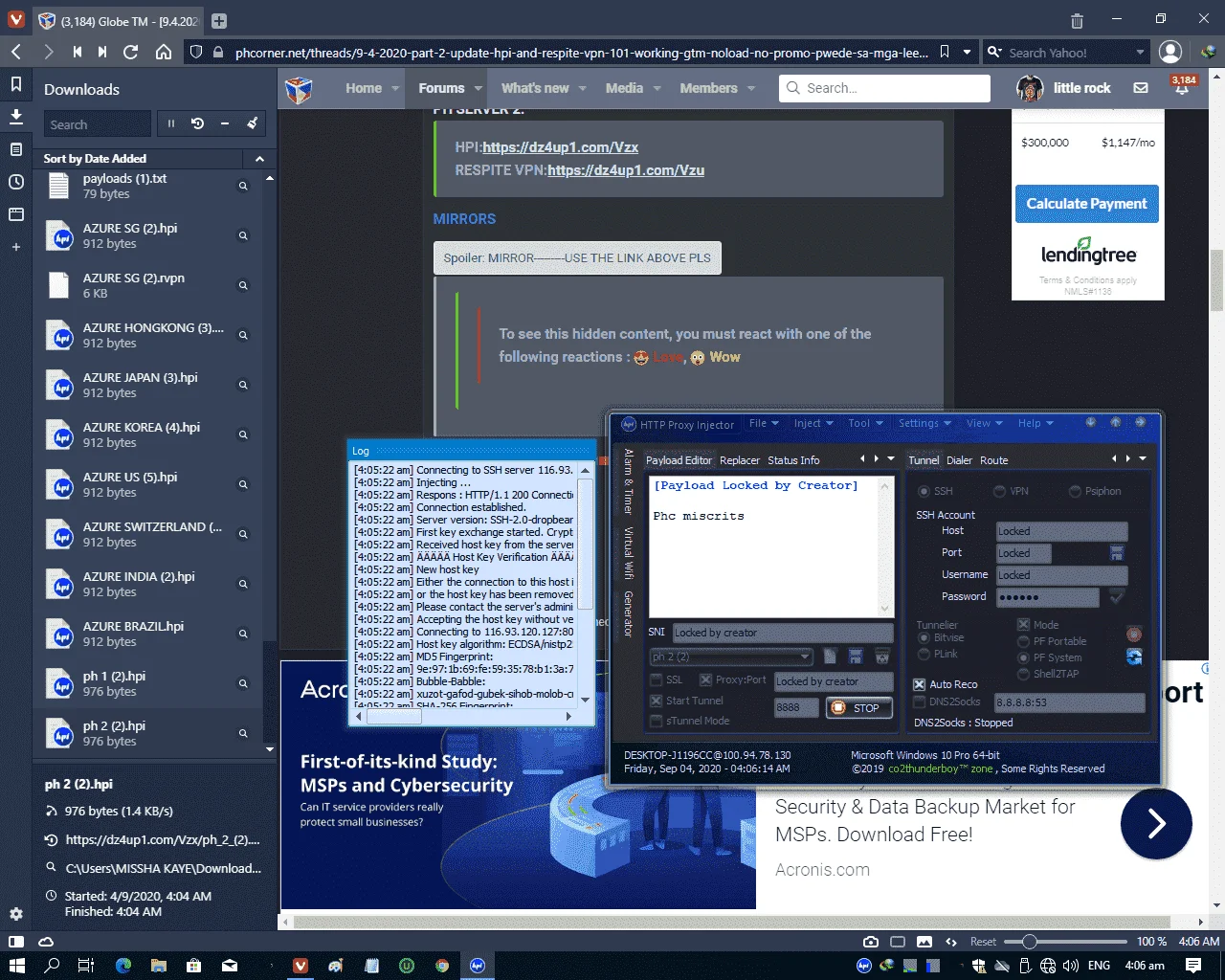Click the refresh icon in the Tunnel tab
This screenshot has height=980, width=1225.
click(1134, 657)
